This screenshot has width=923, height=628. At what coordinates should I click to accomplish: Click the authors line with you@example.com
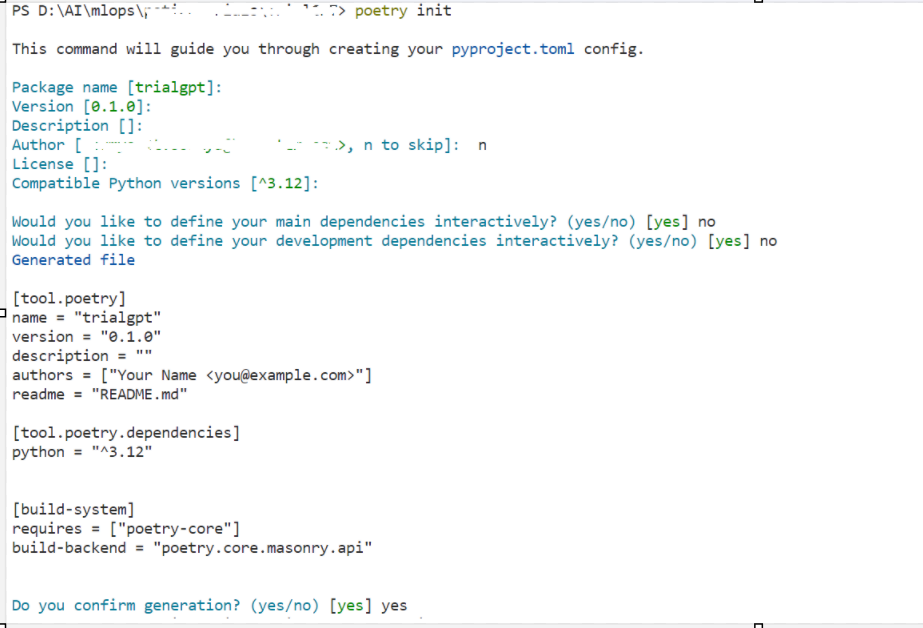coord(192,376)
